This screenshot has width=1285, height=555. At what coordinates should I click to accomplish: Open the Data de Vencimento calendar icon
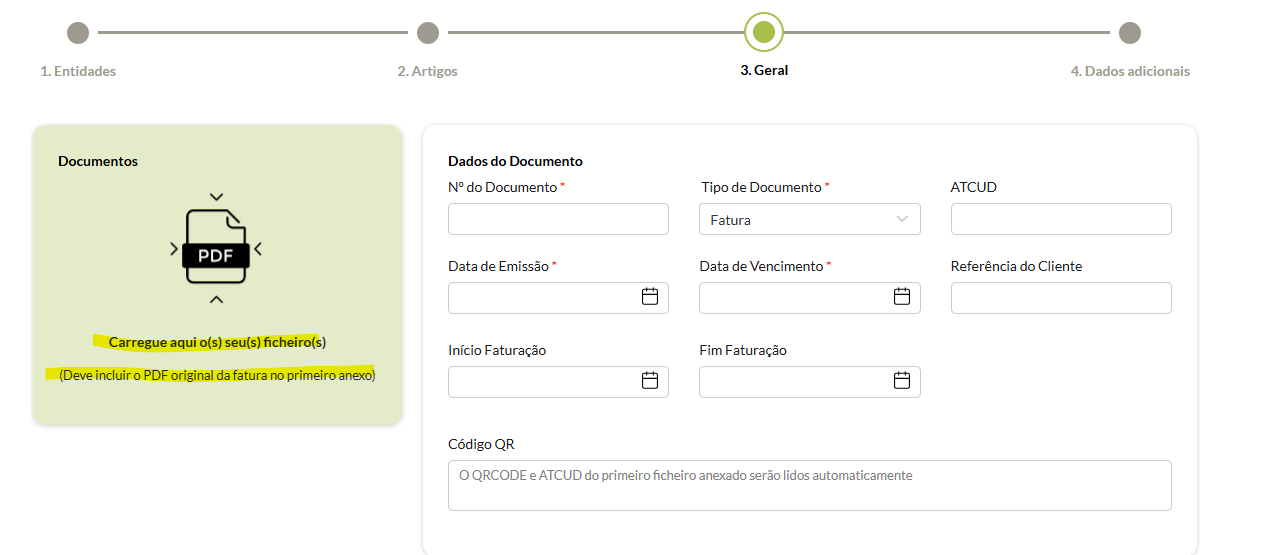901,297
